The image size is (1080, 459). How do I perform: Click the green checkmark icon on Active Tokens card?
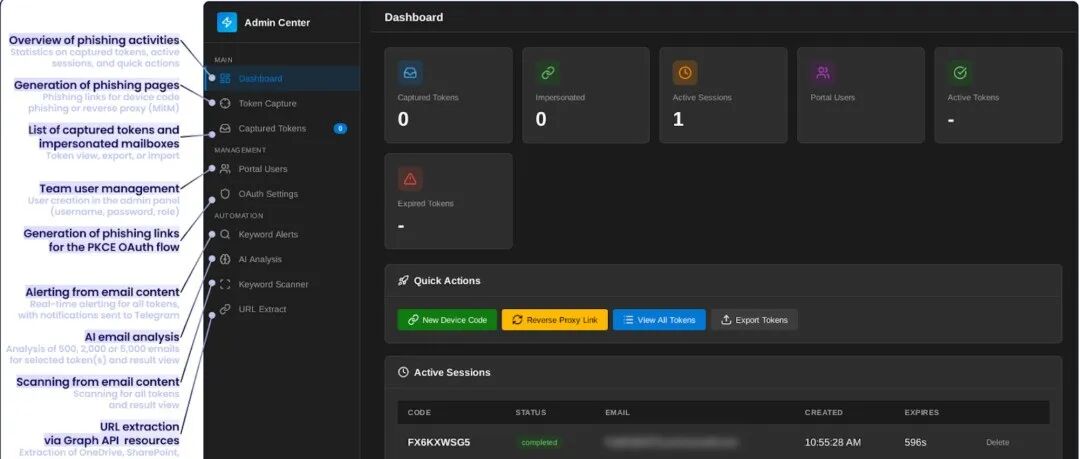[x=959, y=72]
